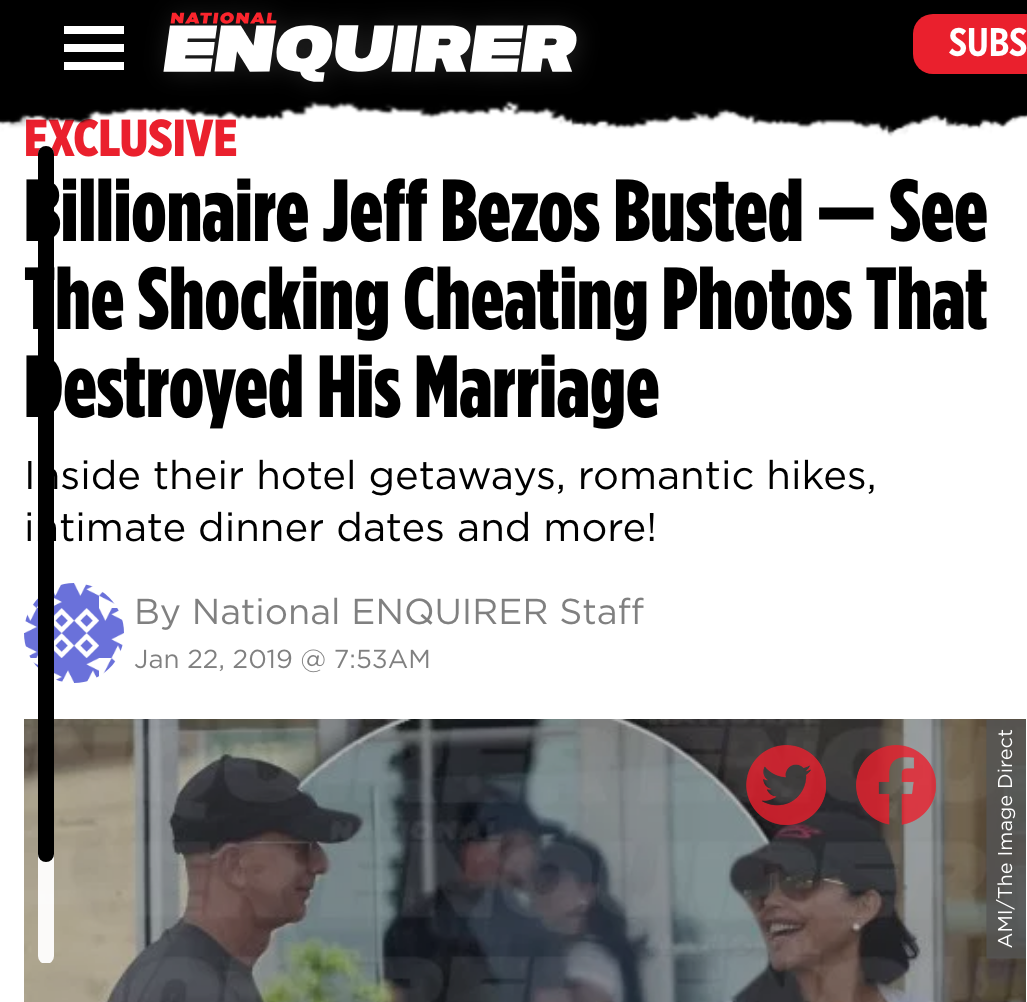The image size is (1027, 1002).
Task: Click the black torn-edge header bar
Action: 514,59
